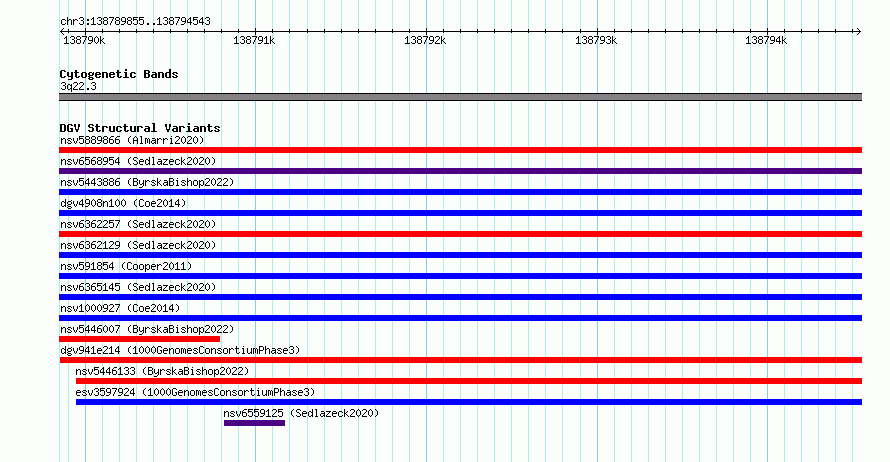Click the blue bar for esv3597924
This screenshot has height=462, width=890.
tap(469, 402)
